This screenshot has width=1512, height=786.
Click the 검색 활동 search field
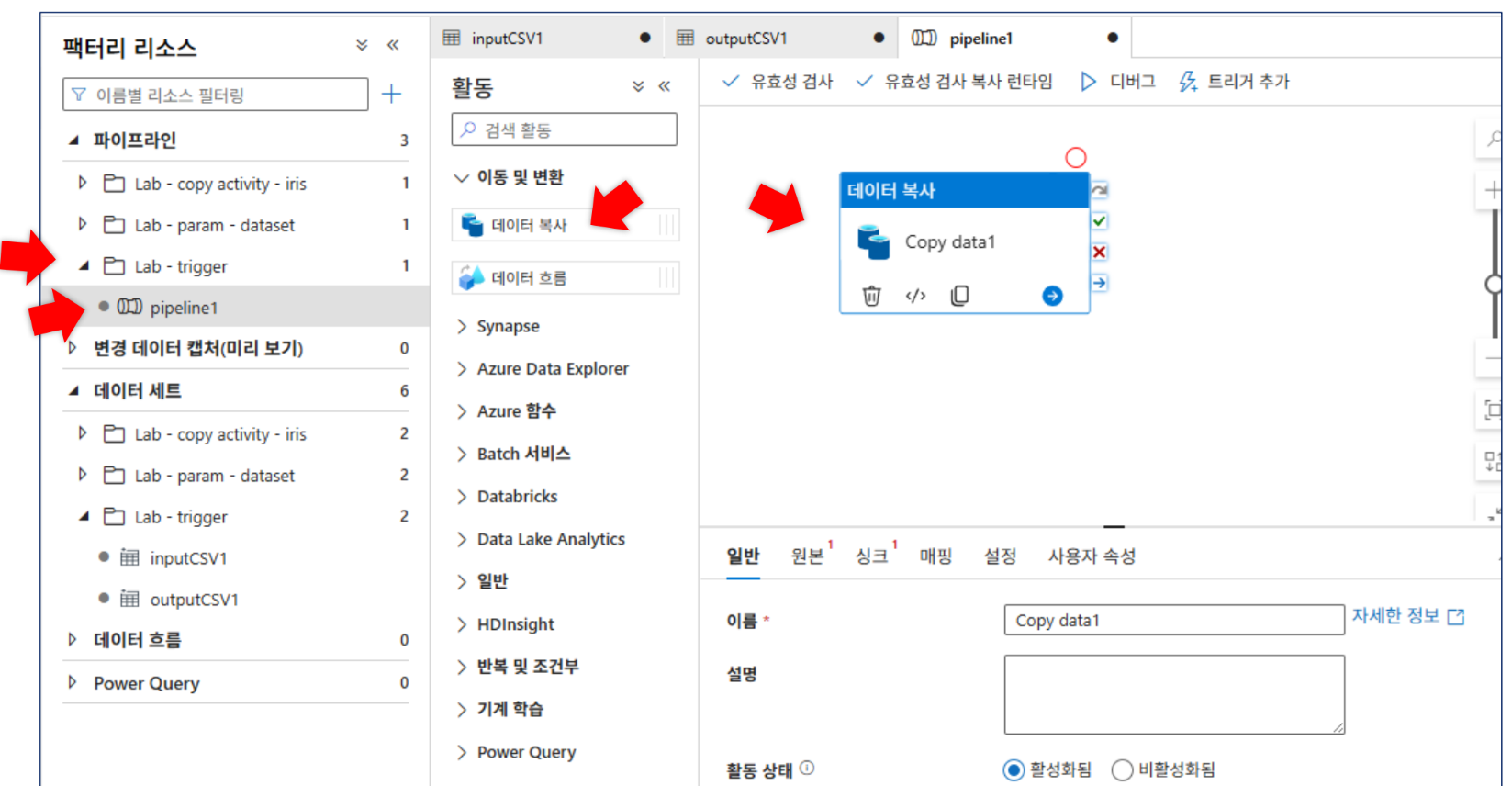(565, 129)
